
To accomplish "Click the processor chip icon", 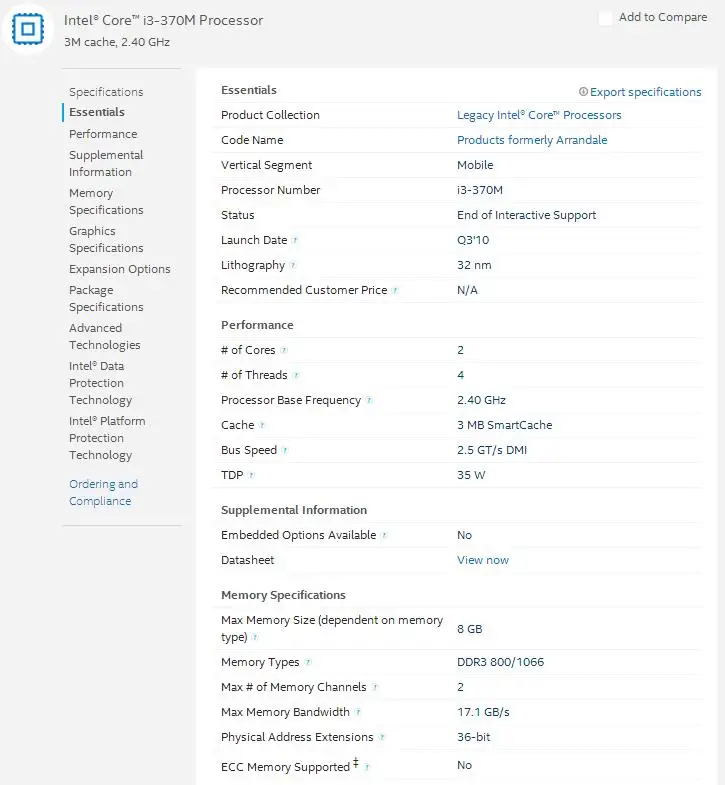I will tap(28, 29).
